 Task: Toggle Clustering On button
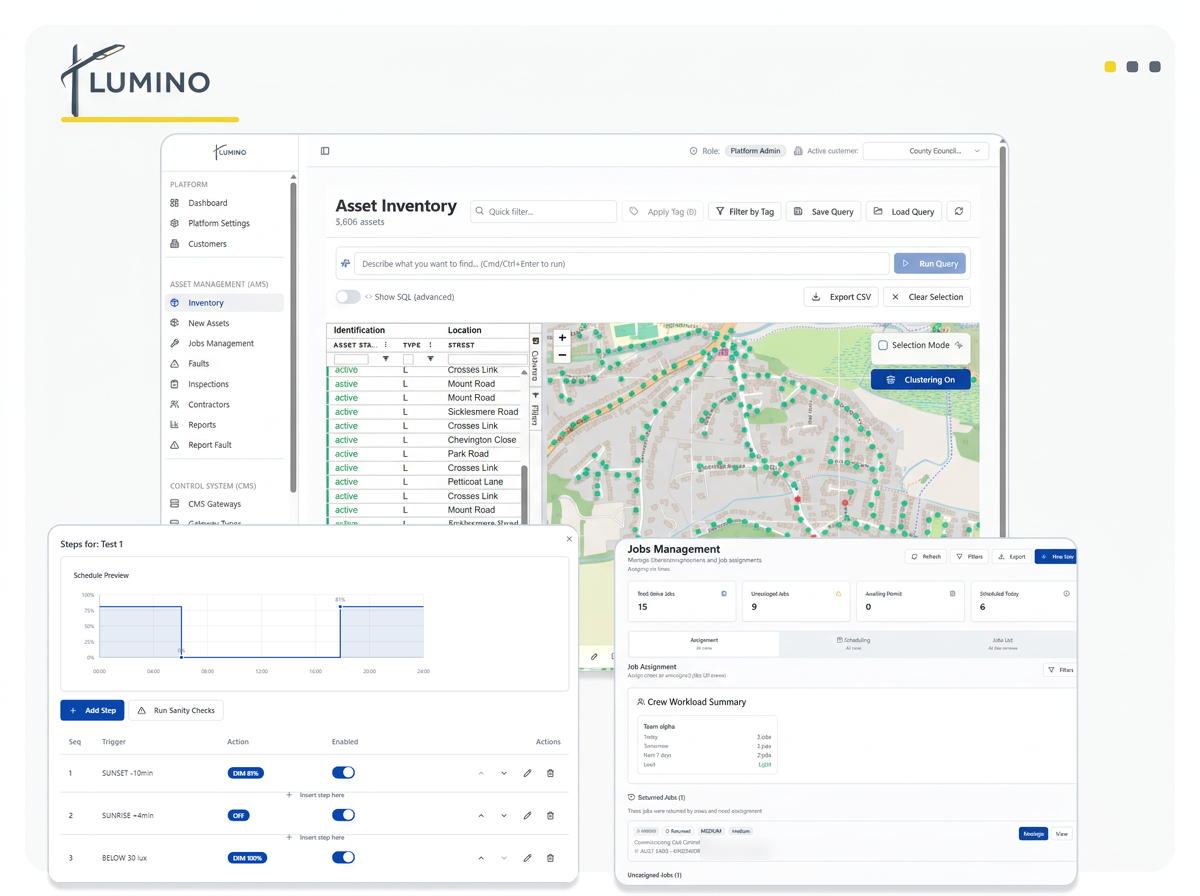pos(920,380)
